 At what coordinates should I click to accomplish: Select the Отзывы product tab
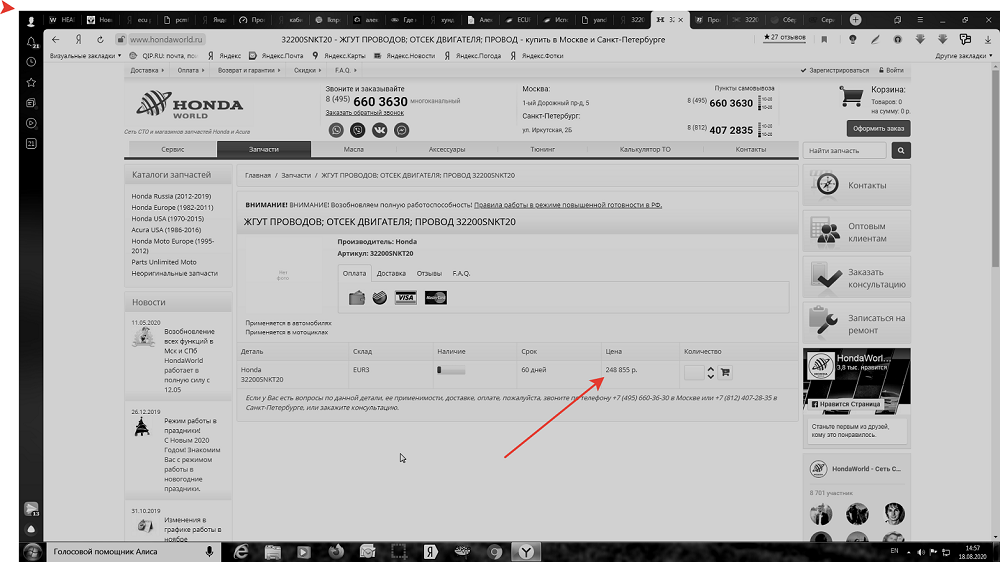(429, 273)
